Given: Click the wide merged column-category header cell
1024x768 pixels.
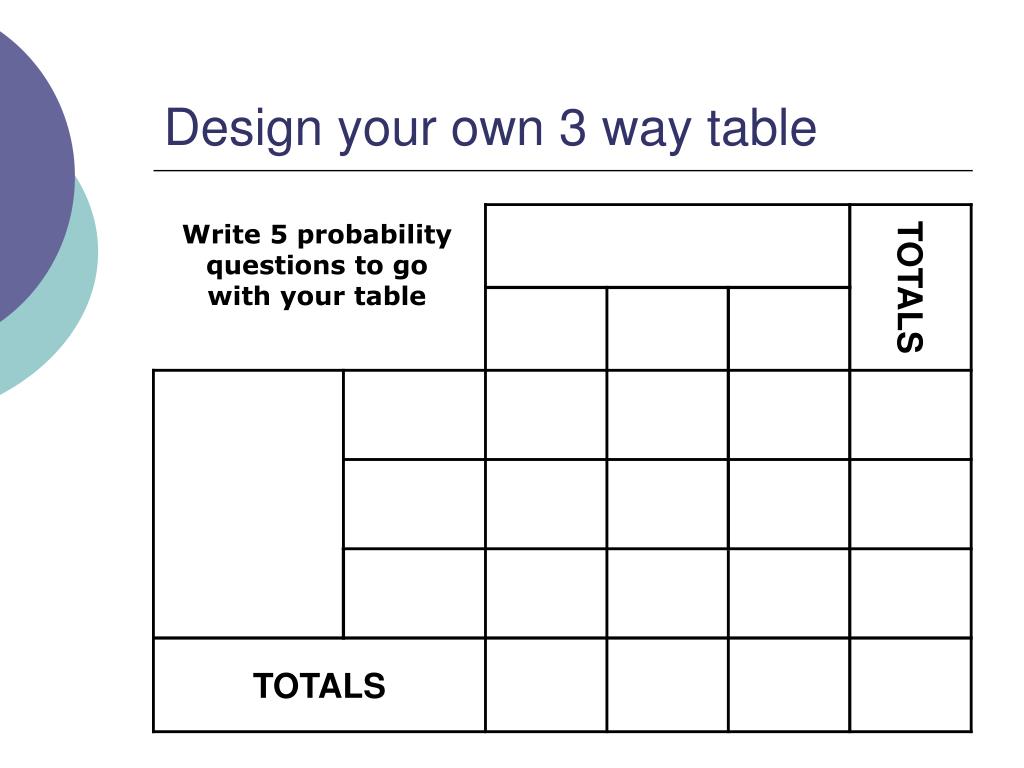Looking at the screenshot, I should coord(667,246).
